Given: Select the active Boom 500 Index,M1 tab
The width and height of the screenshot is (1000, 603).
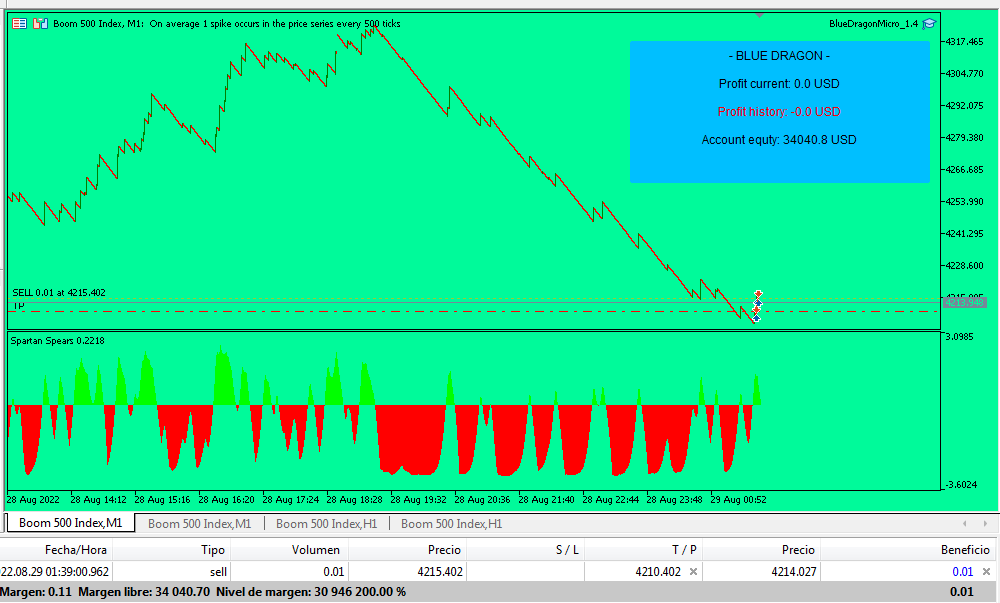Looking at the screenshot, I should (70, 523).
